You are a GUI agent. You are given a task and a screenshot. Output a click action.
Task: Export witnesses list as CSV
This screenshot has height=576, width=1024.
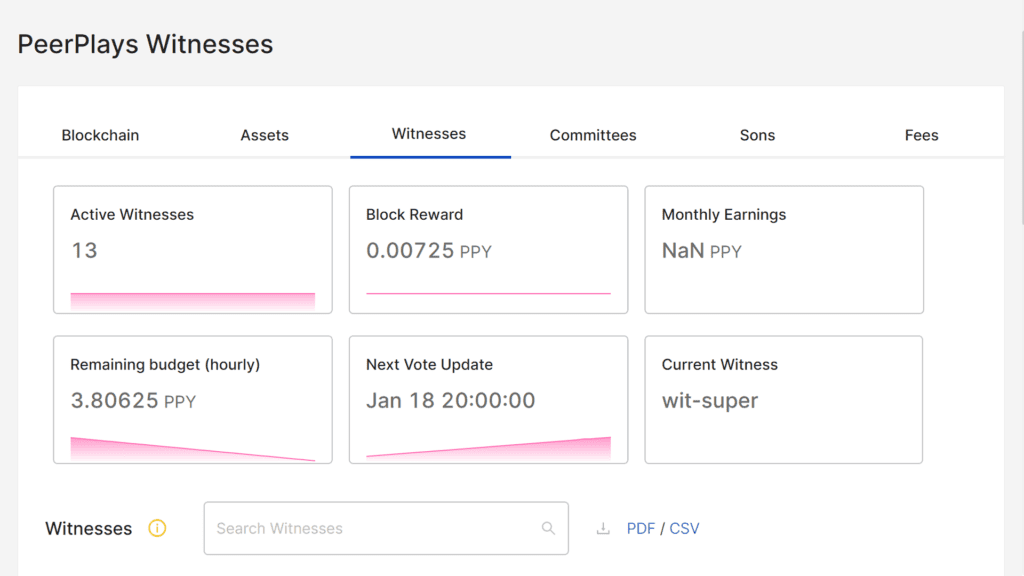pyautogui.click(x=684, y=528)
